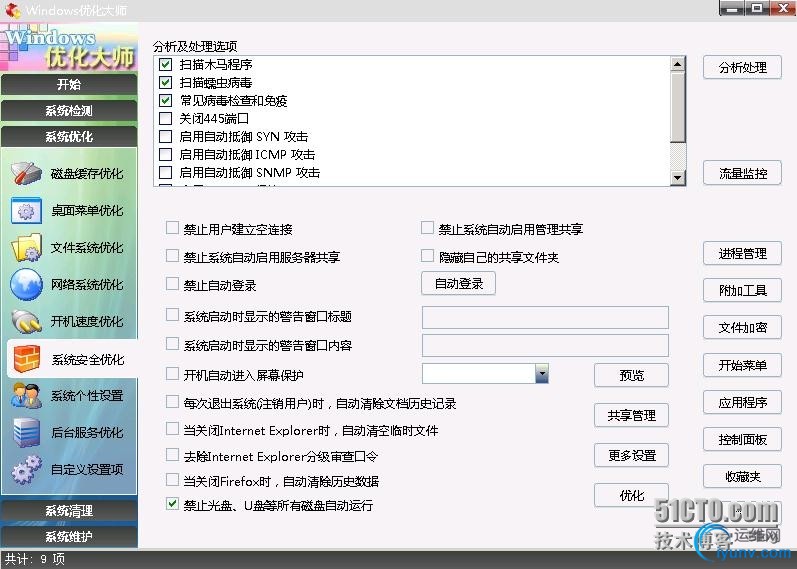Enable 关闭445端口 checkbox

(x=165, y=118)
